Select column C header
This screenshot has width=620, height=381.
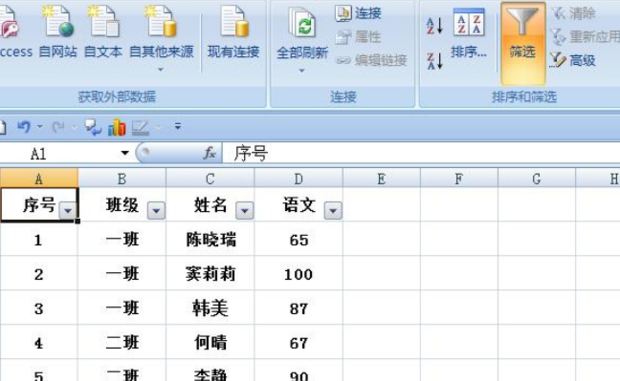click(x=210, y=179)
